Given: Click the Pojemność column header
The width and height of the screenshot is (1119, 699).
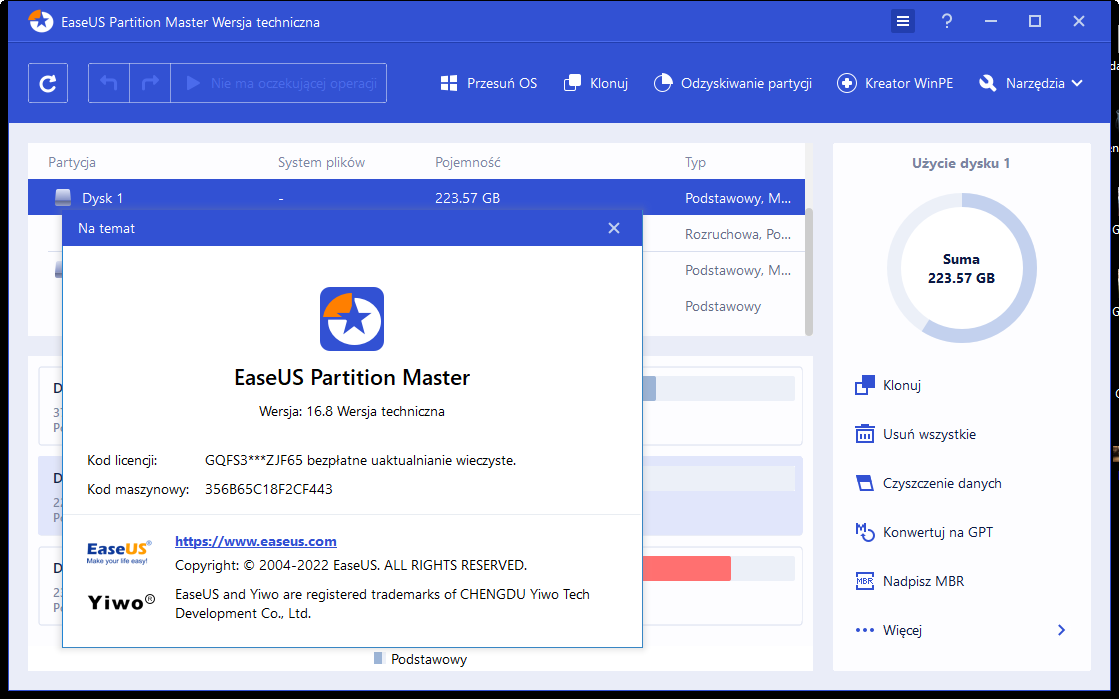Looking at the screenshot, I should point(467,162).
